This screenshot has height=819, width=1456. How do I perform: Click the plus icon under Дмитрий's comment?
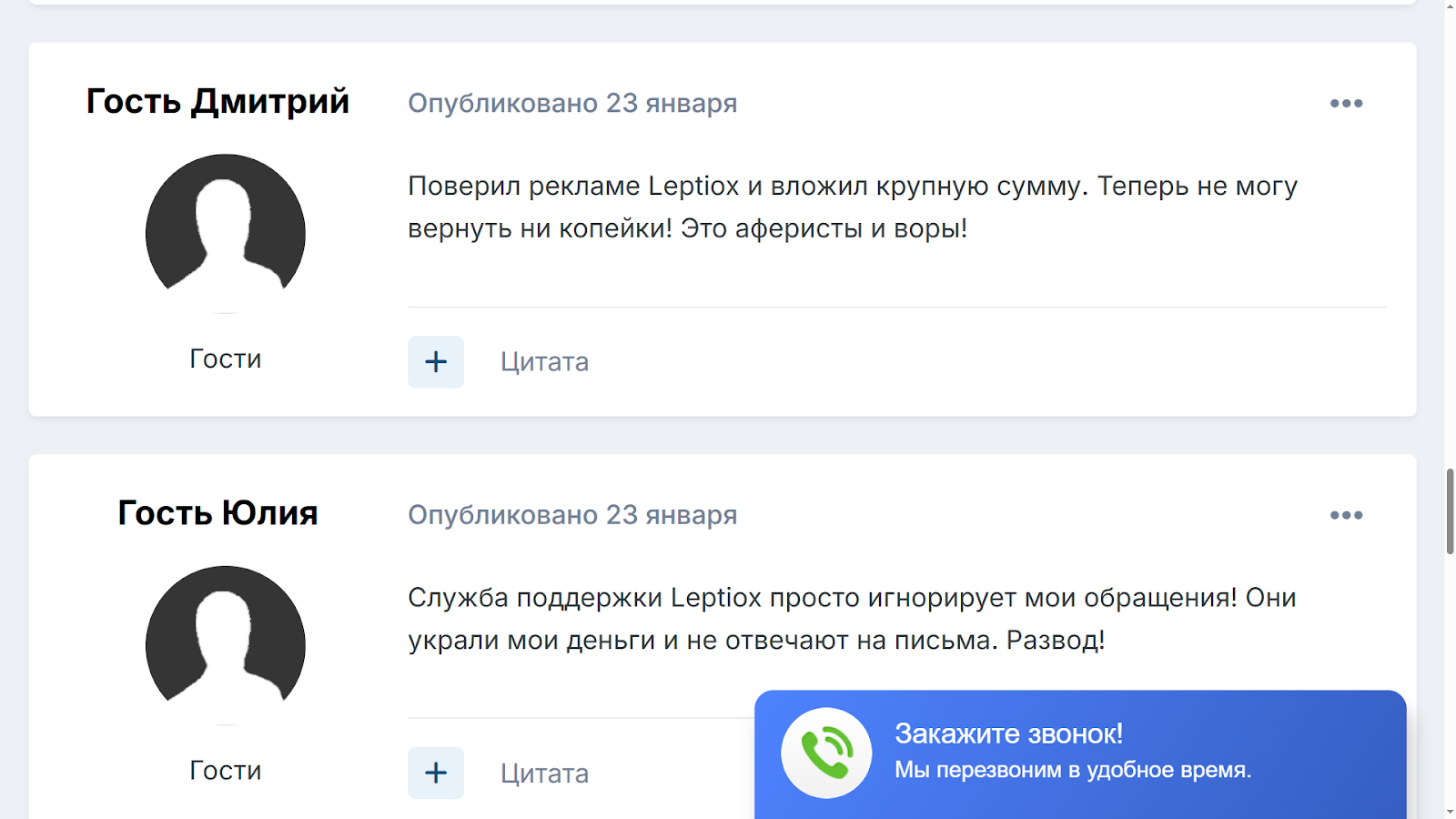click(436, 361)
